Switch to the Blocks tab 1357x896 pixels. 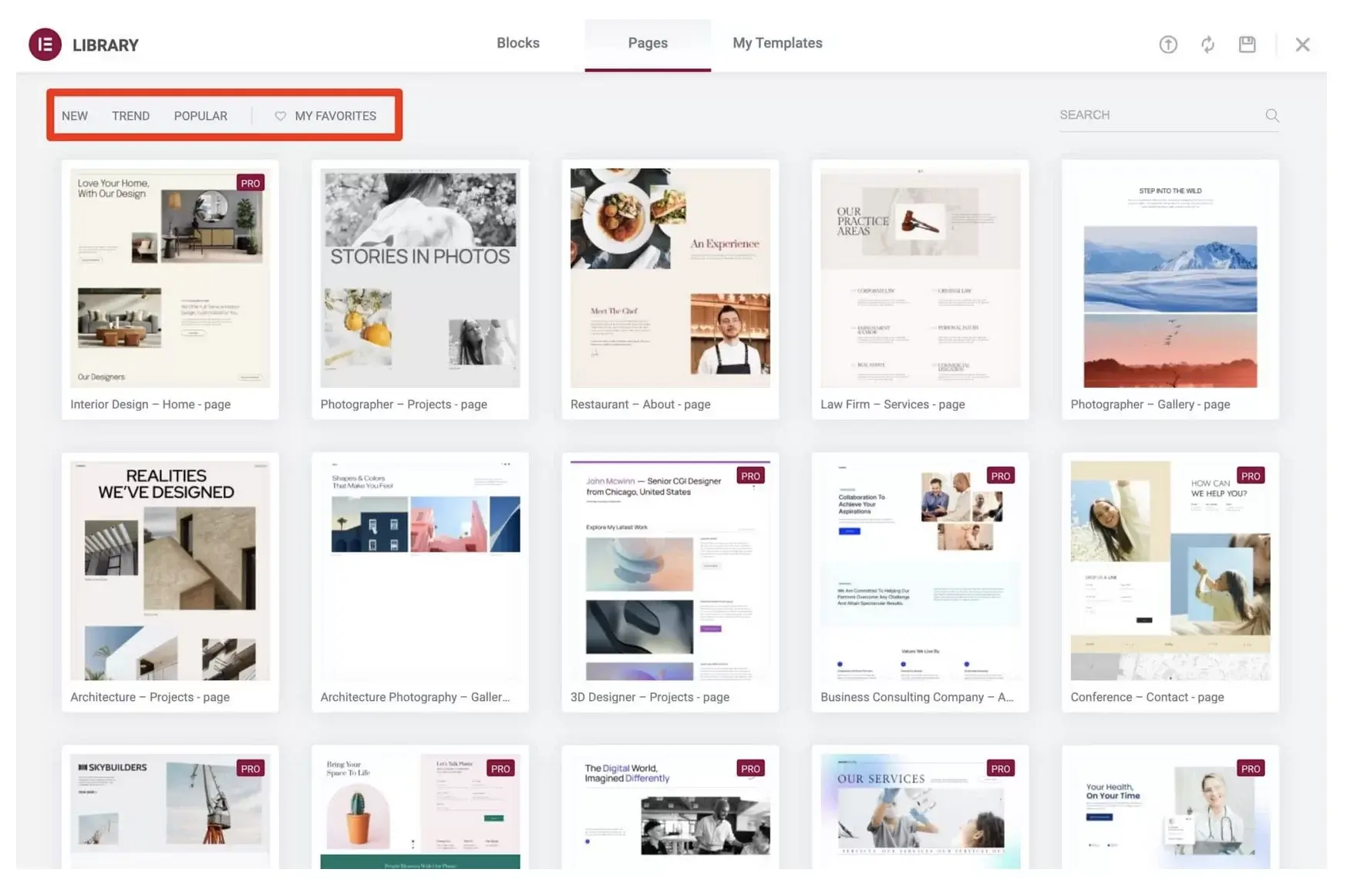pyautogui.click(x=517, y=43)
